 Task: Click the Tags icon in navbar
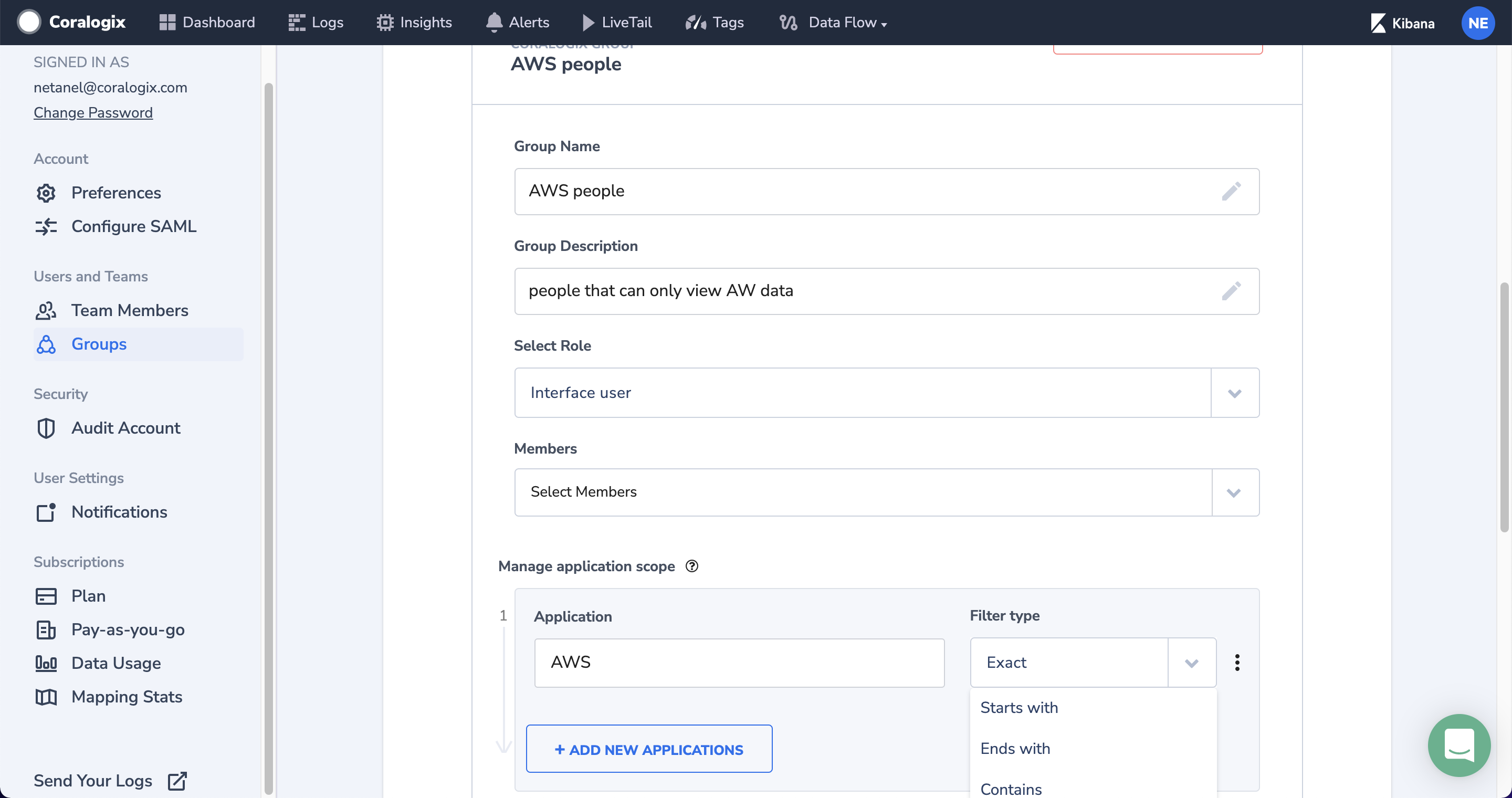pyautogui.click(x=696, y=22)
